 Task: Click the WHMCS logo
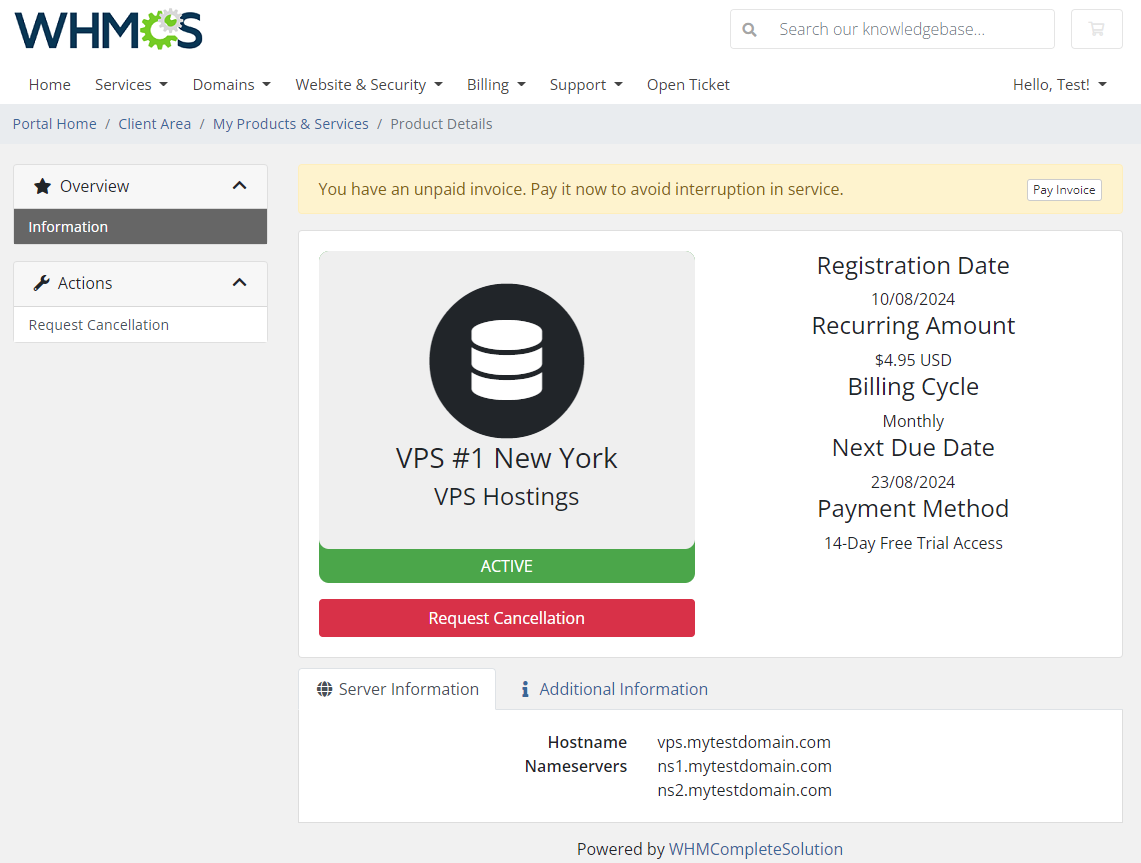coord(107,29)
